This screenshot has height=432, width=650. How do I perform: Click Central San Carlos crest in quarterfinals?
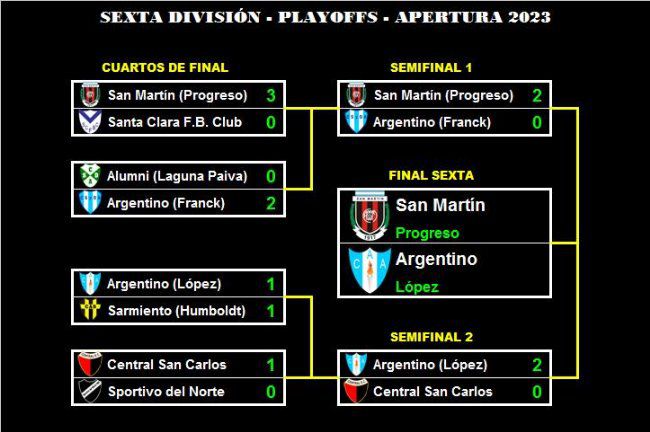pyautogui.click(x=90, y=364)
